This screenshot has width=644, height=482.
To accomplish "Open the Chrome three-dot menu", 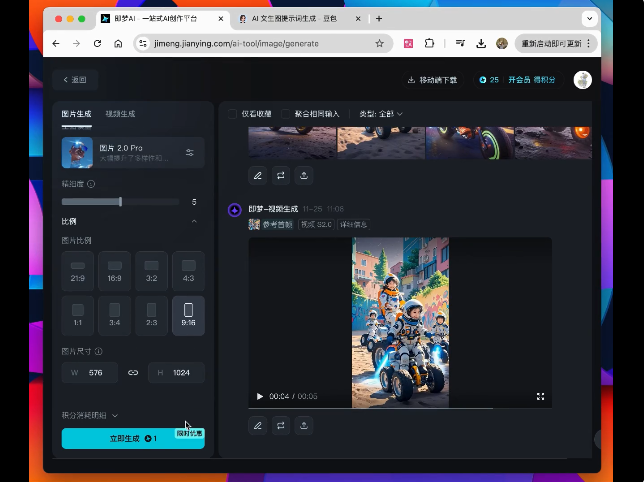I will tap(589, 44).
